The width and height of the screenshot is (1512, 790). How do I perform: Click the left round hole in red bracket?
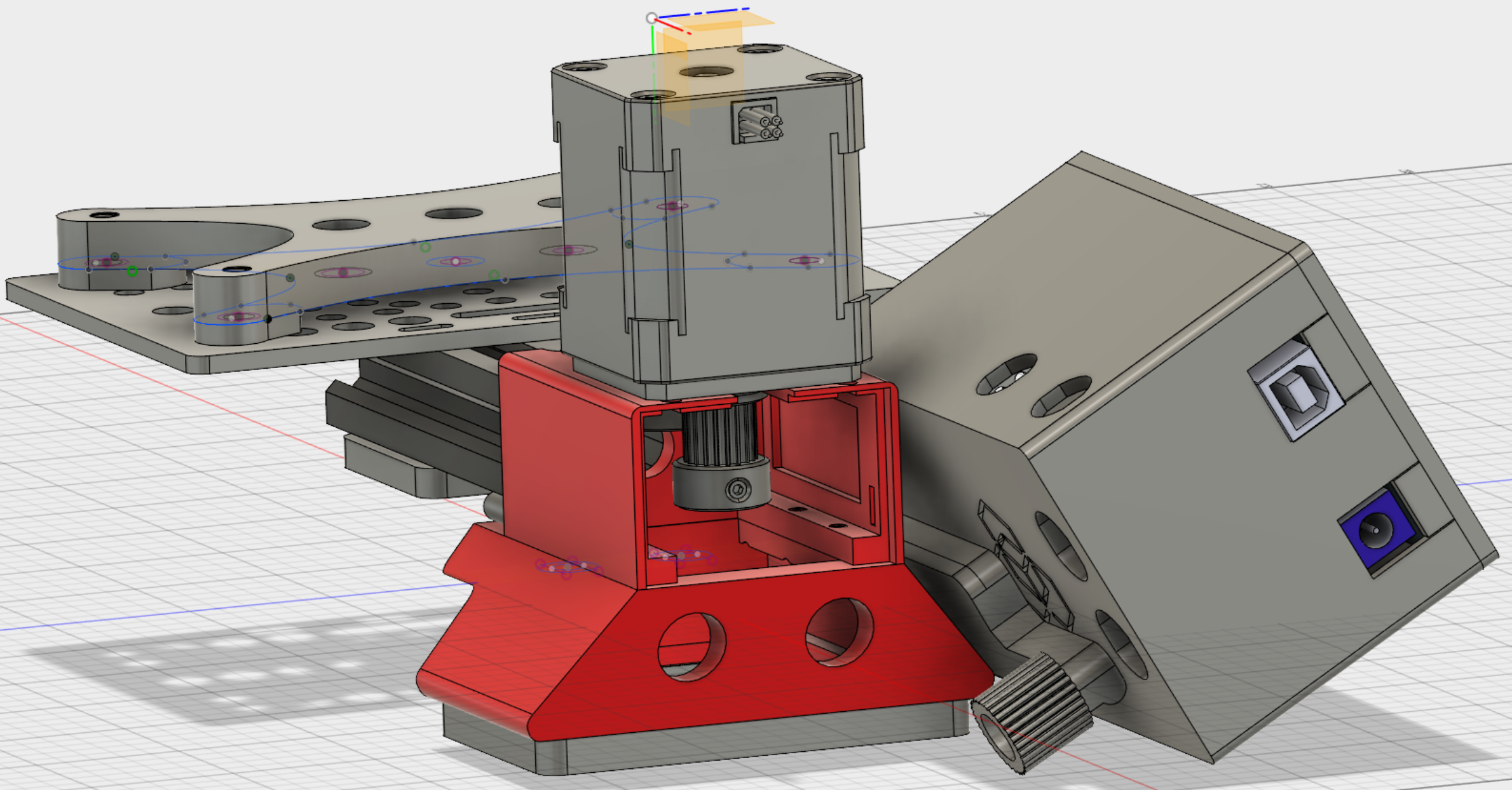691,647
